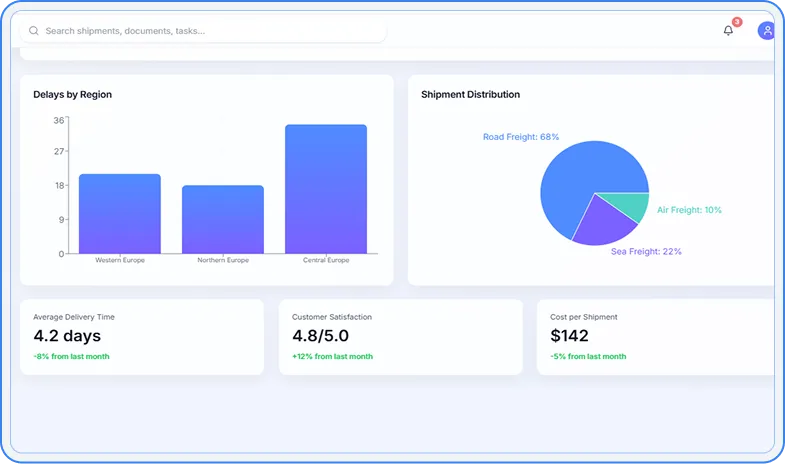Open the Average Delivery Time card
This screenshot has width=785, height=464.
point(142,337)
